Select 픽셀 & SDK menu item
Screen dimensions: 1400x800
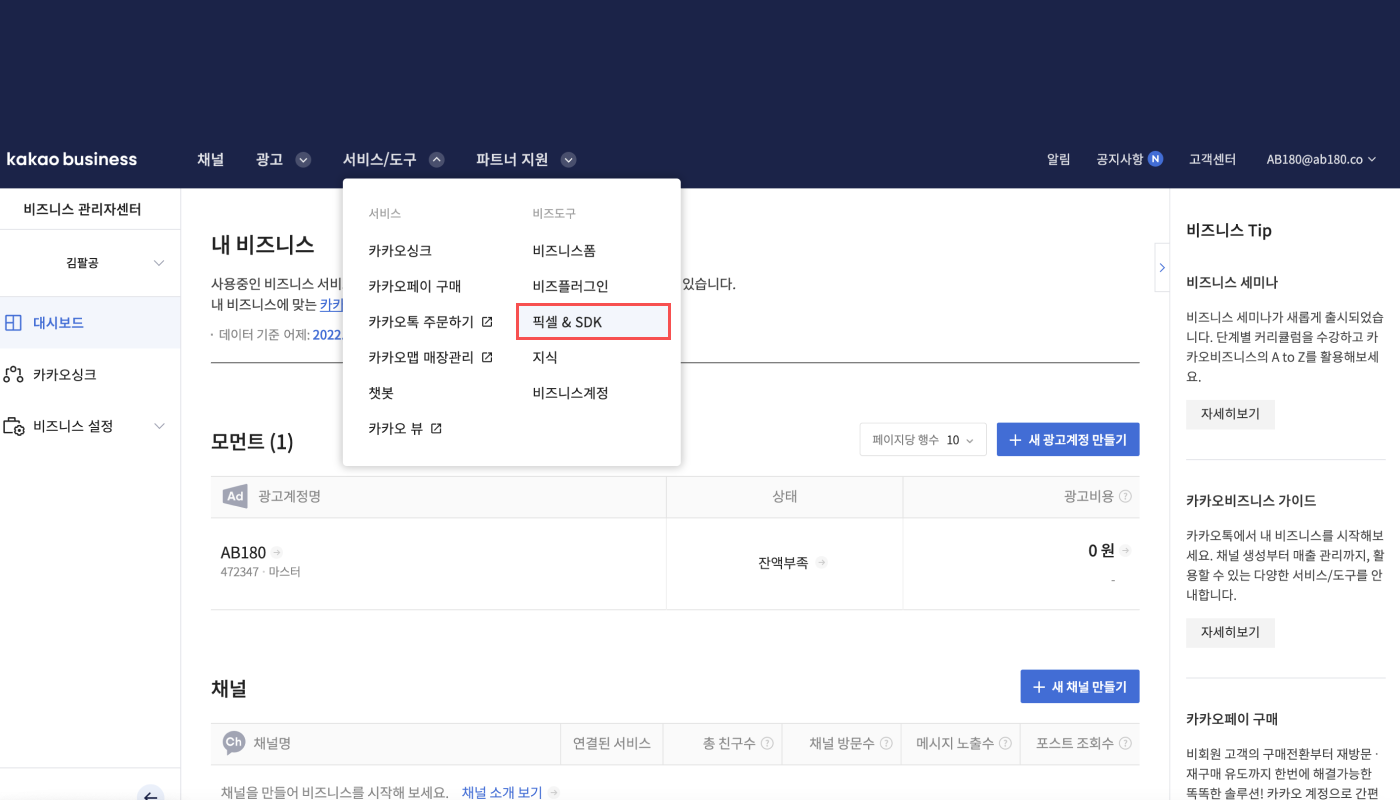tap(593, 322)
